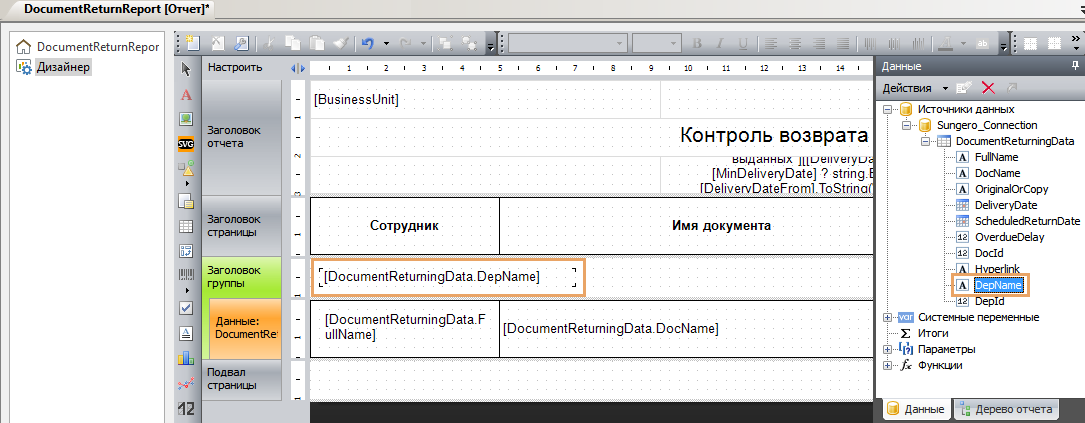The height and width of the screenshot is (423, 1085).
Task: Click the Настроить bands button
Action: (234, 68)
